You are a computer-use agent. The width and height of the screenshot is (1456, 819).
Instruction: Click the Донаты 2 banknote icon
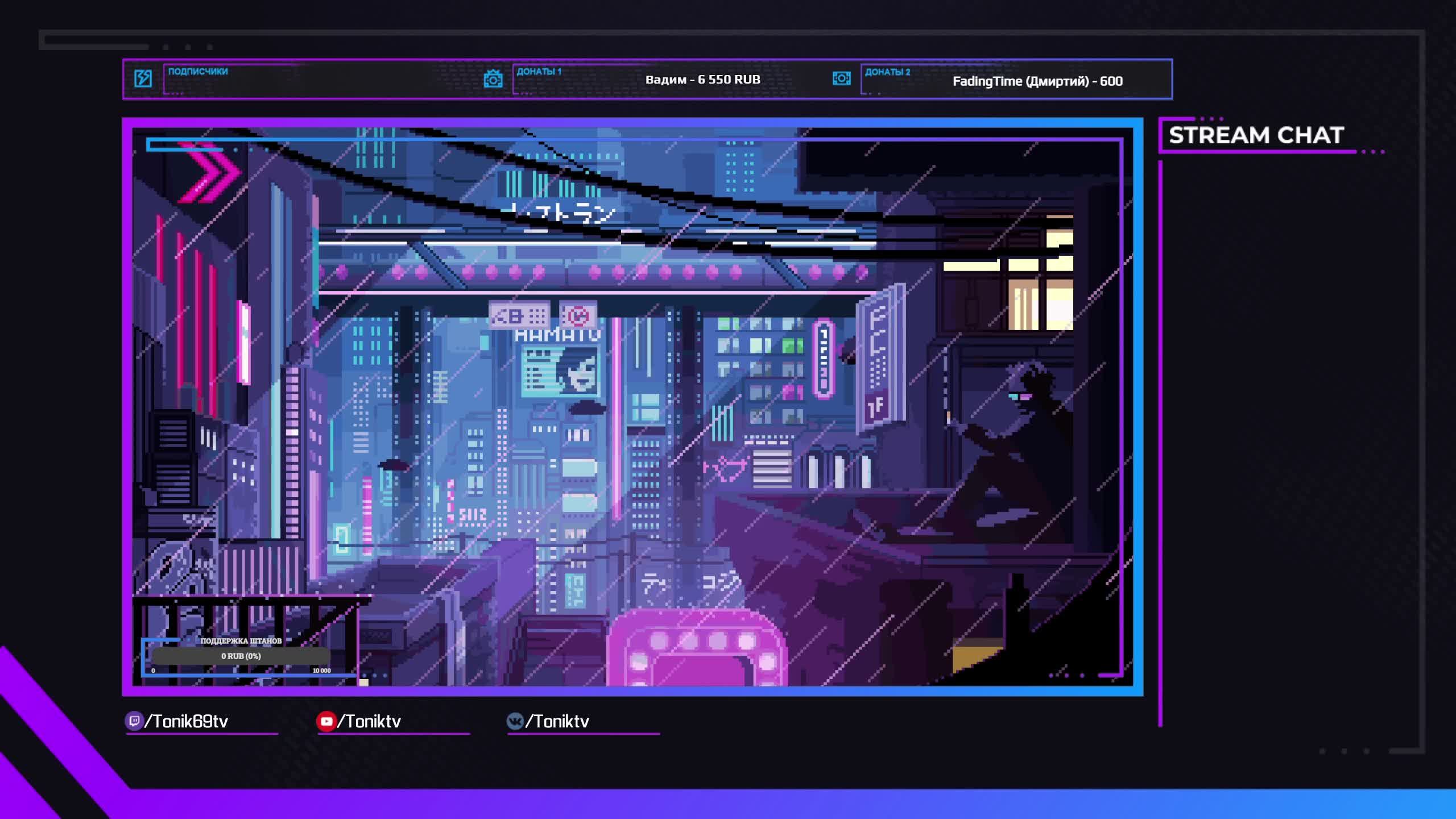click(x=841, y=78)
